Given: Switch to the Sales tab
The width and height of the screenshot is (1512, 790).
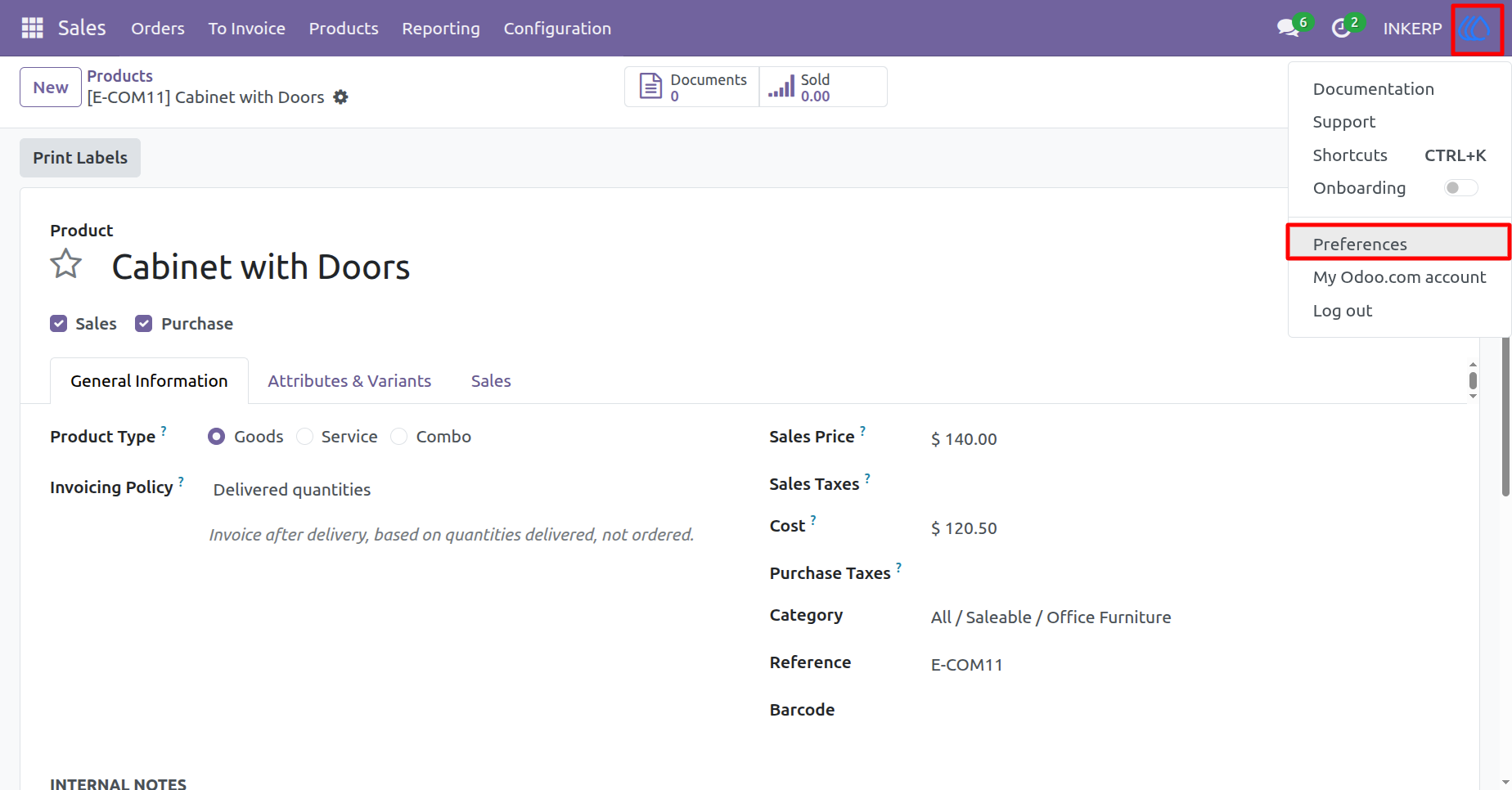Looking at the screenshot, I should [491, 381].
